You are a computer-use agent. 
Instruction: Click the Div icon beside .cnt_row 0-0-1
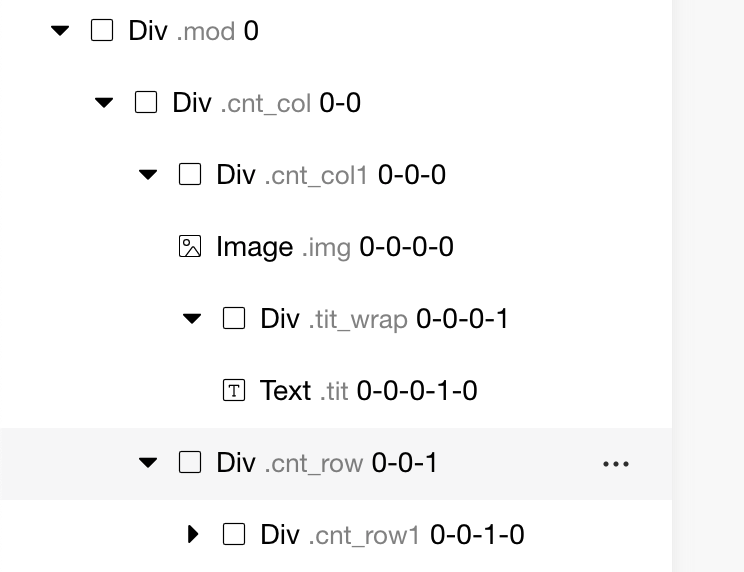190,463
